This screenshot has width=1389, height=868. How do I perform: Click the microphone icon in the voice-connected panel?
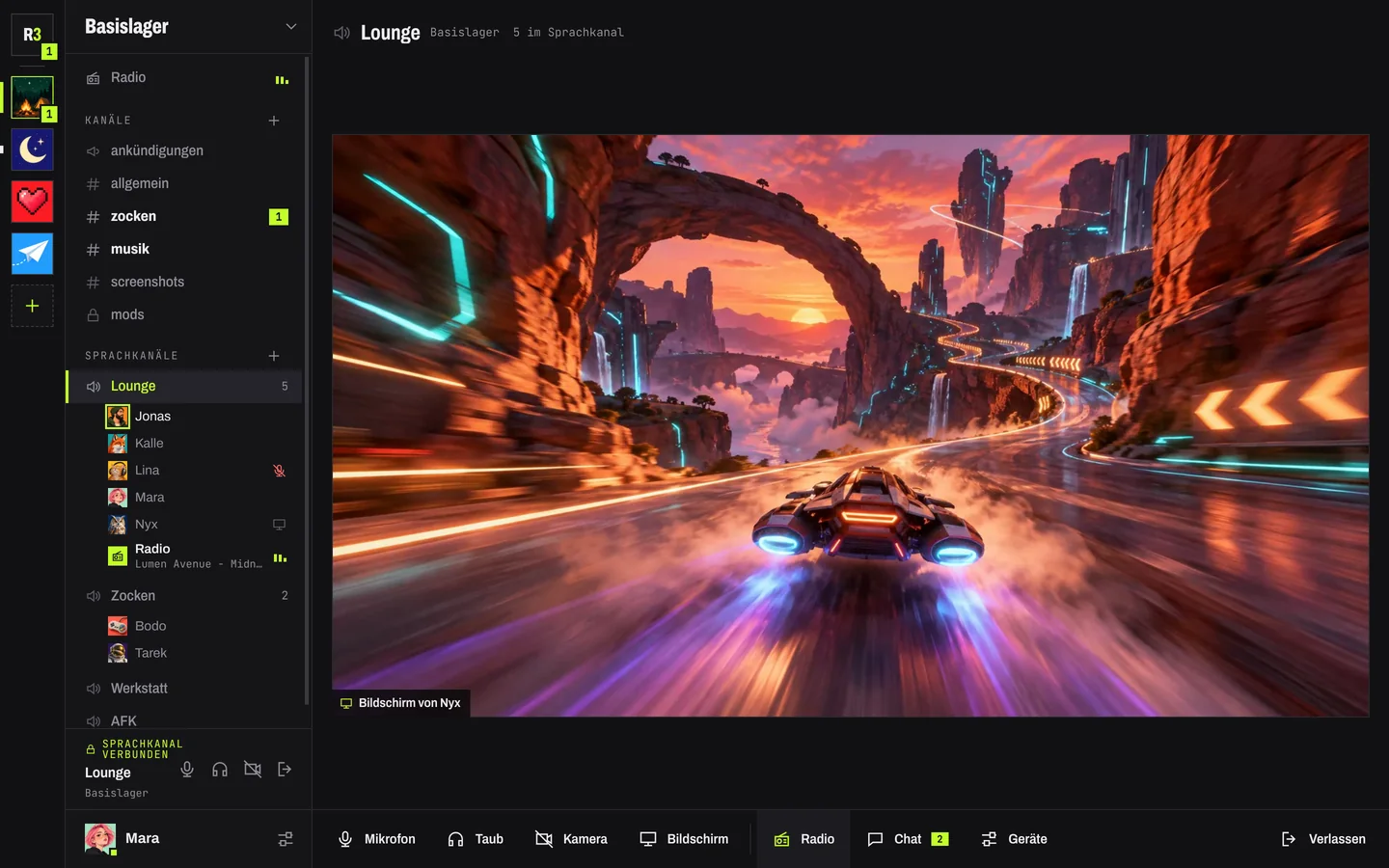187,769
